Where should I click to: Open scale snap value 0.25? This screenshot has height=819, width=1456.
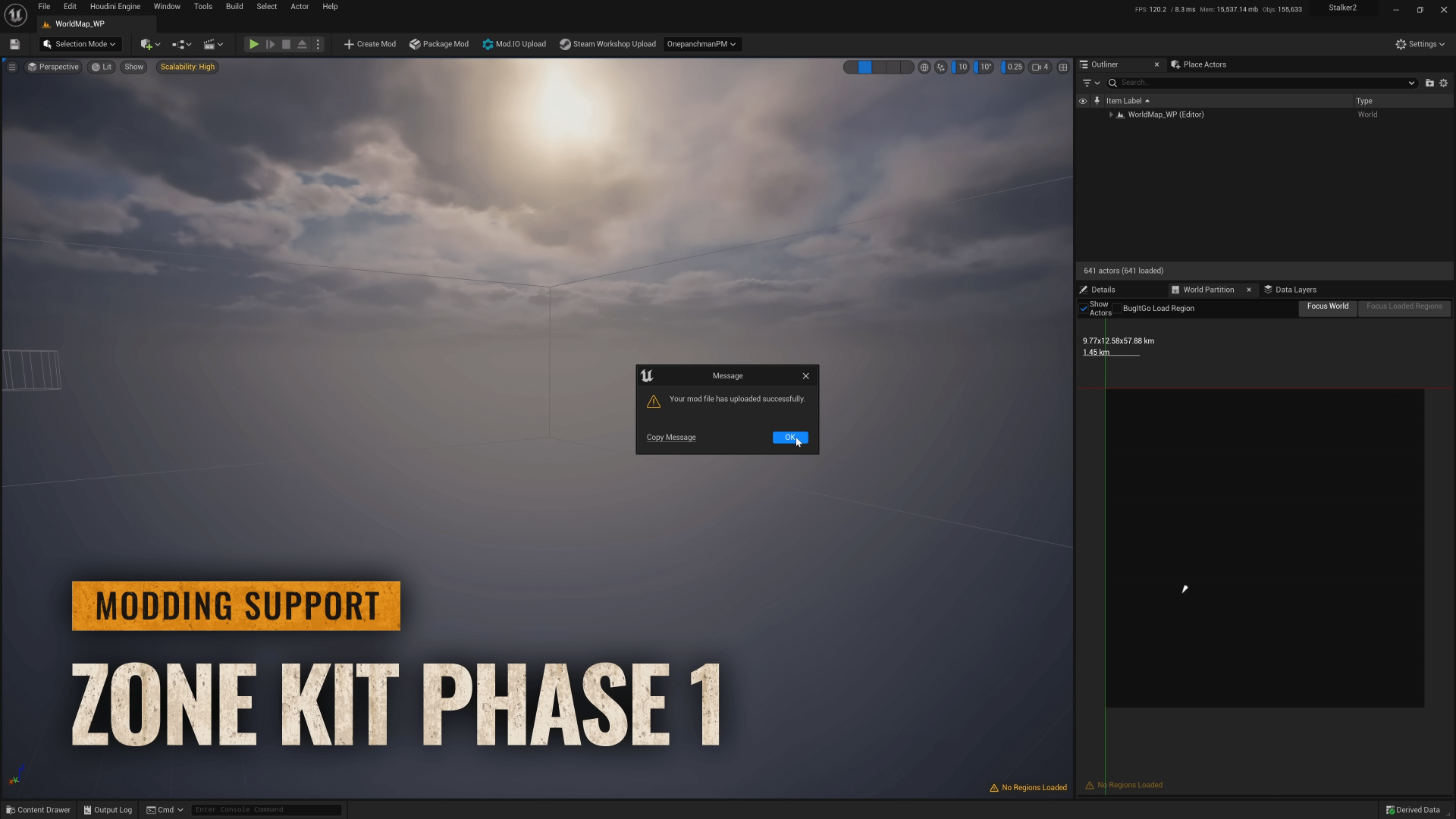point(1015,67)
